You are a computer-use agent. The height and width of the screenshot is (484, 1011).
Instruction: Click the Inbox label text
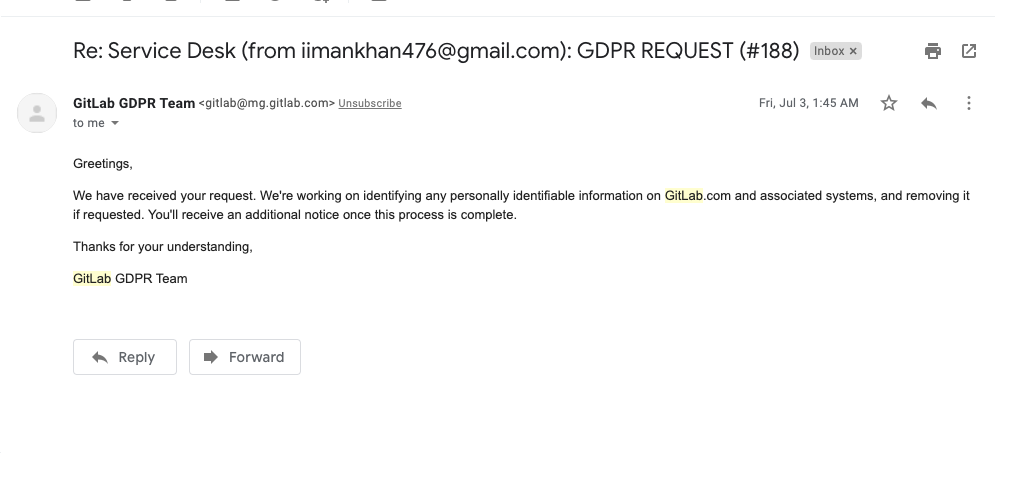(829, 51)
